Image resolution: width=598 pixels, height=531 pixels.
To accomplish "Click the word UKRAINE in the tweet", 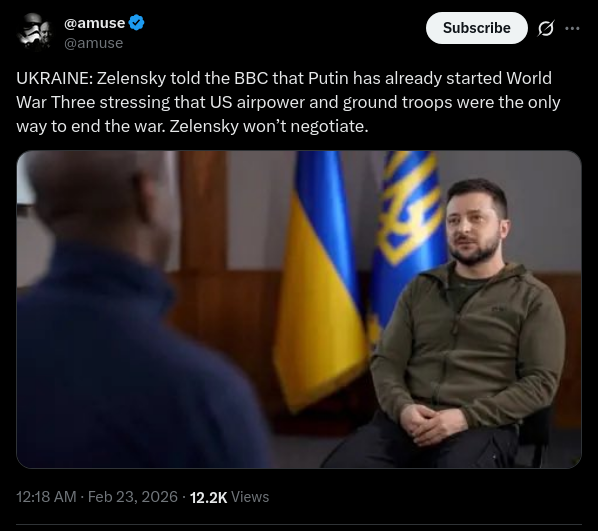I will 54,78.
